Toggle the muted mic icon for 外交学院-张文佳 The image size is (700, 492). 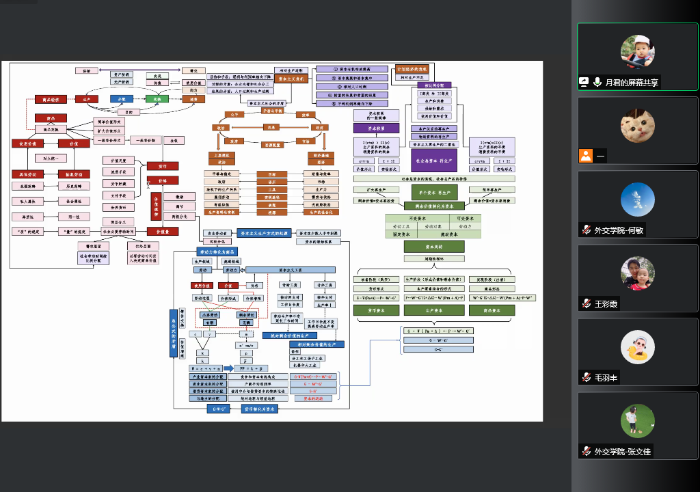click(585, 451)
